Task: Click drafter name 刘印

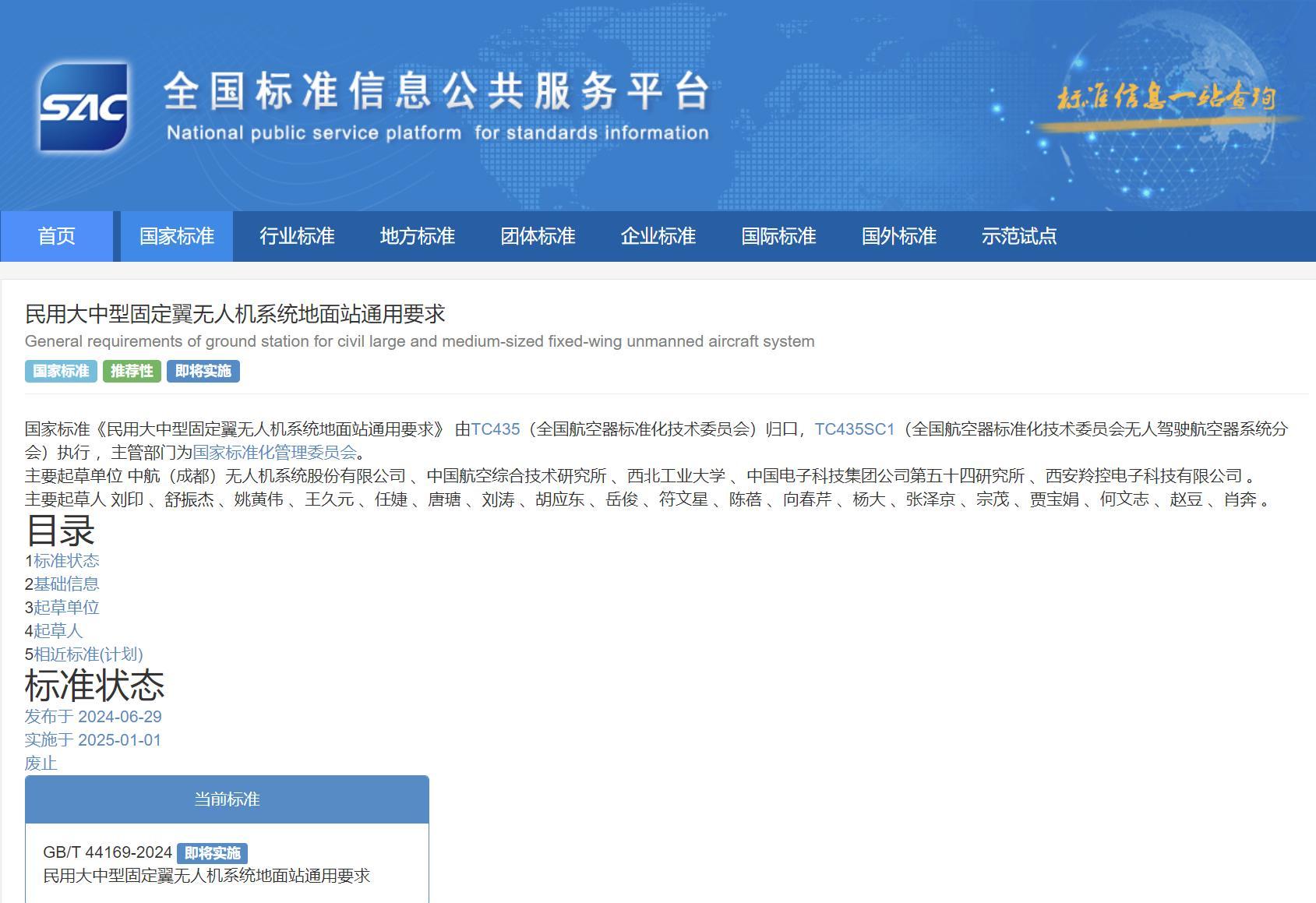Action: point(127,499)
